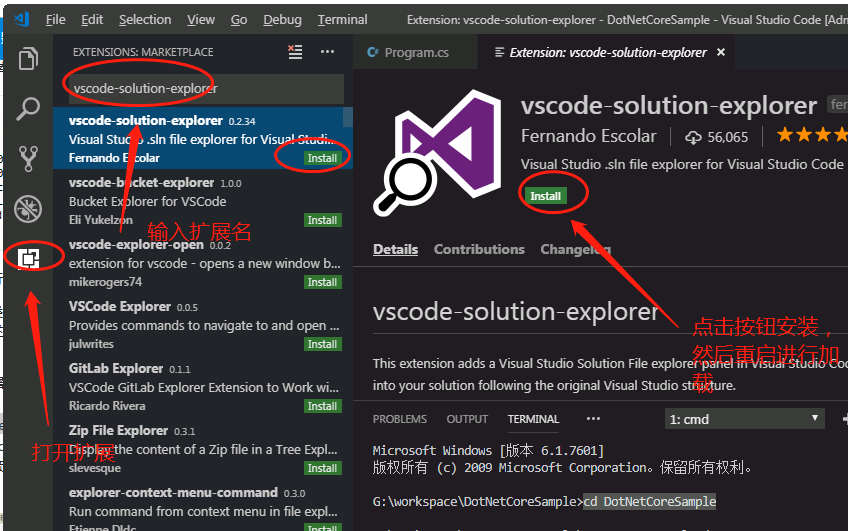The height and width of the screenshot is (531, 848).
Task: Expand the '1: cmd' terminal dropdown
Action: pyautogui.click(x=744, y=419)
